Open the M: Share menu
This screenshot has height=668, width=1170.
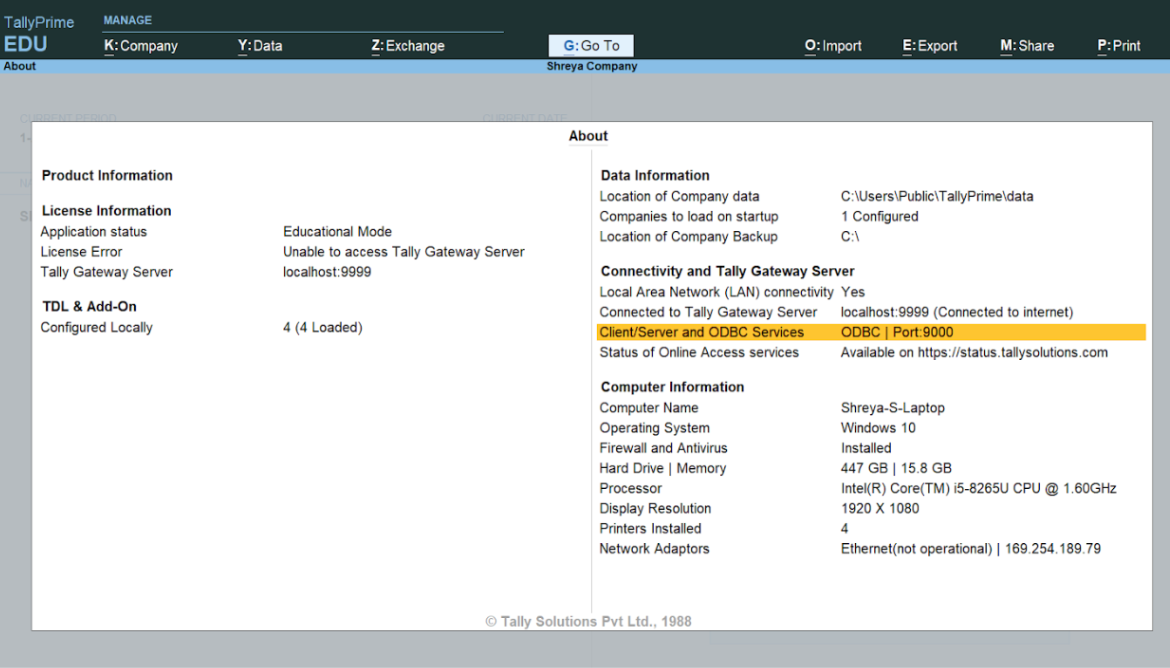1027,46
